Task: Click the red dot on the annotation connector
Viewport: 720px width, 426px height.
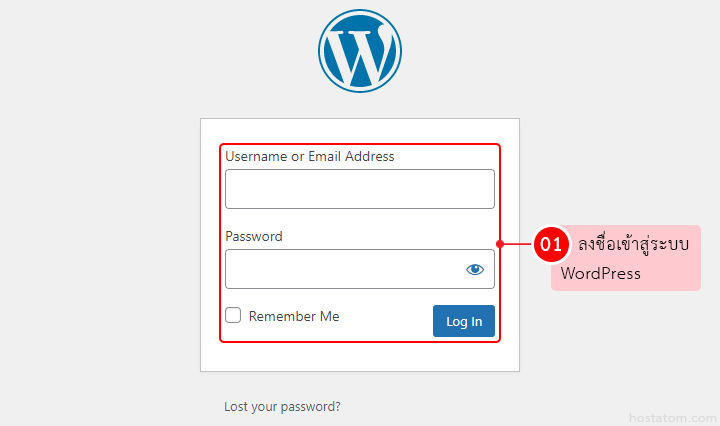Action: pos(499,243)
